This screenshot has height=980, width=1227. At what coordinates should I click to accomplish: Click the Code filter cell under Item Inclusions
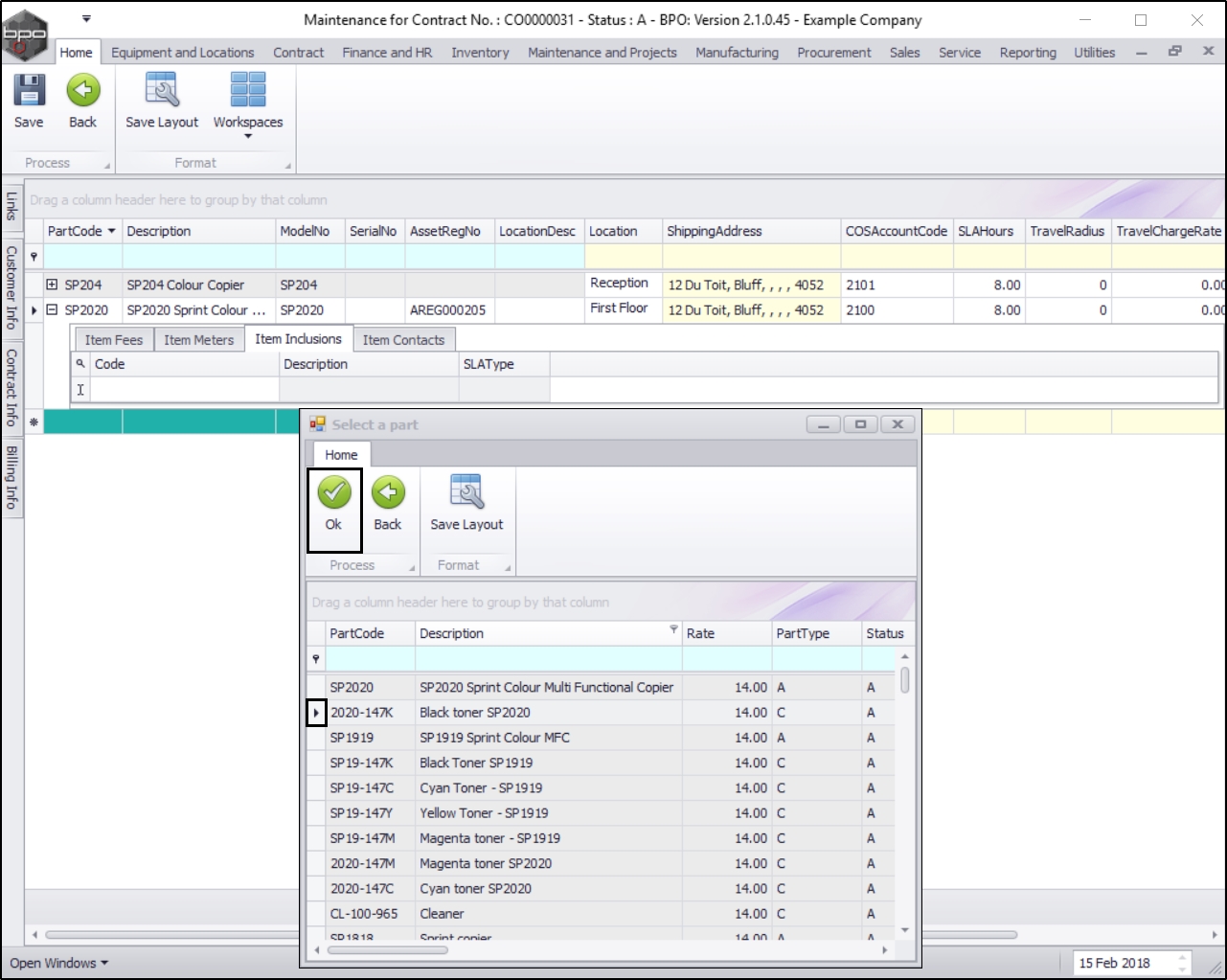coord(185,390)
